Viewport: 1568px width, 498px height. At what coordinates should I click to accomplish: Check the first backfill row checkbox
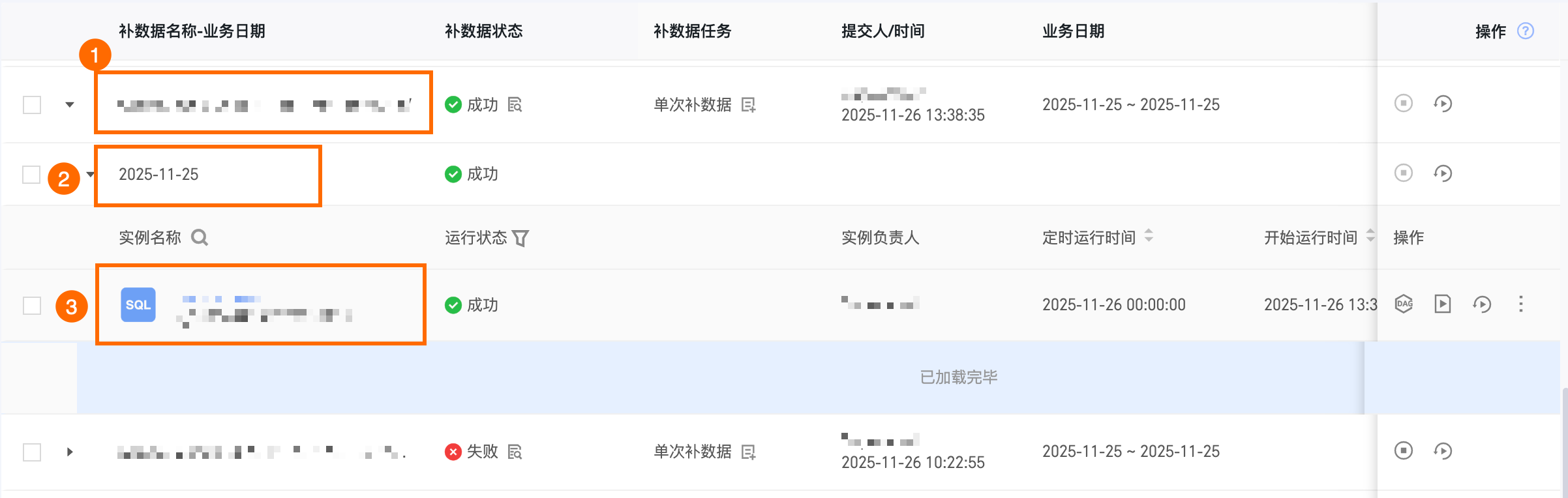click(x=32, y=104)
